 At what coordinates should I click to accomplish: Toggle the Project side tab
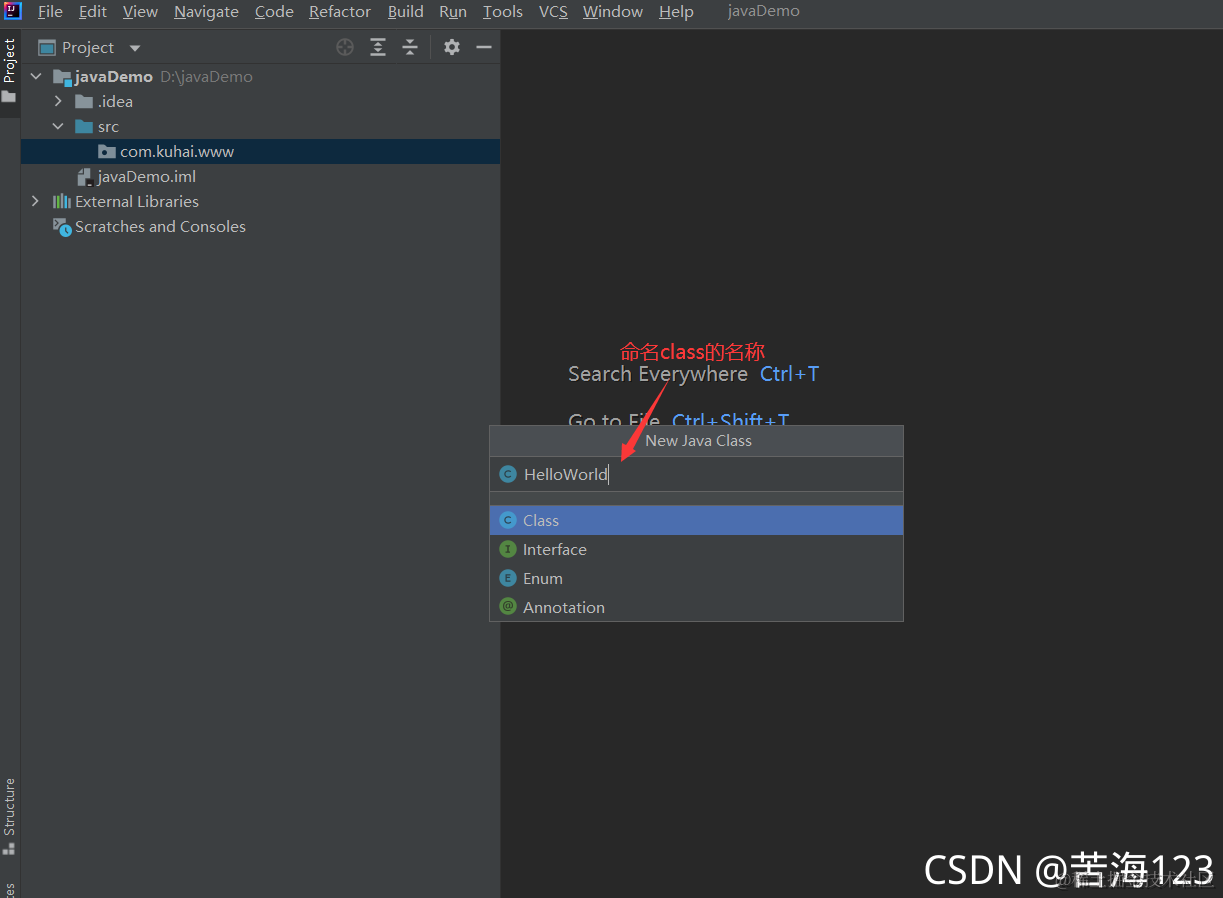click(x=9, y=72)
